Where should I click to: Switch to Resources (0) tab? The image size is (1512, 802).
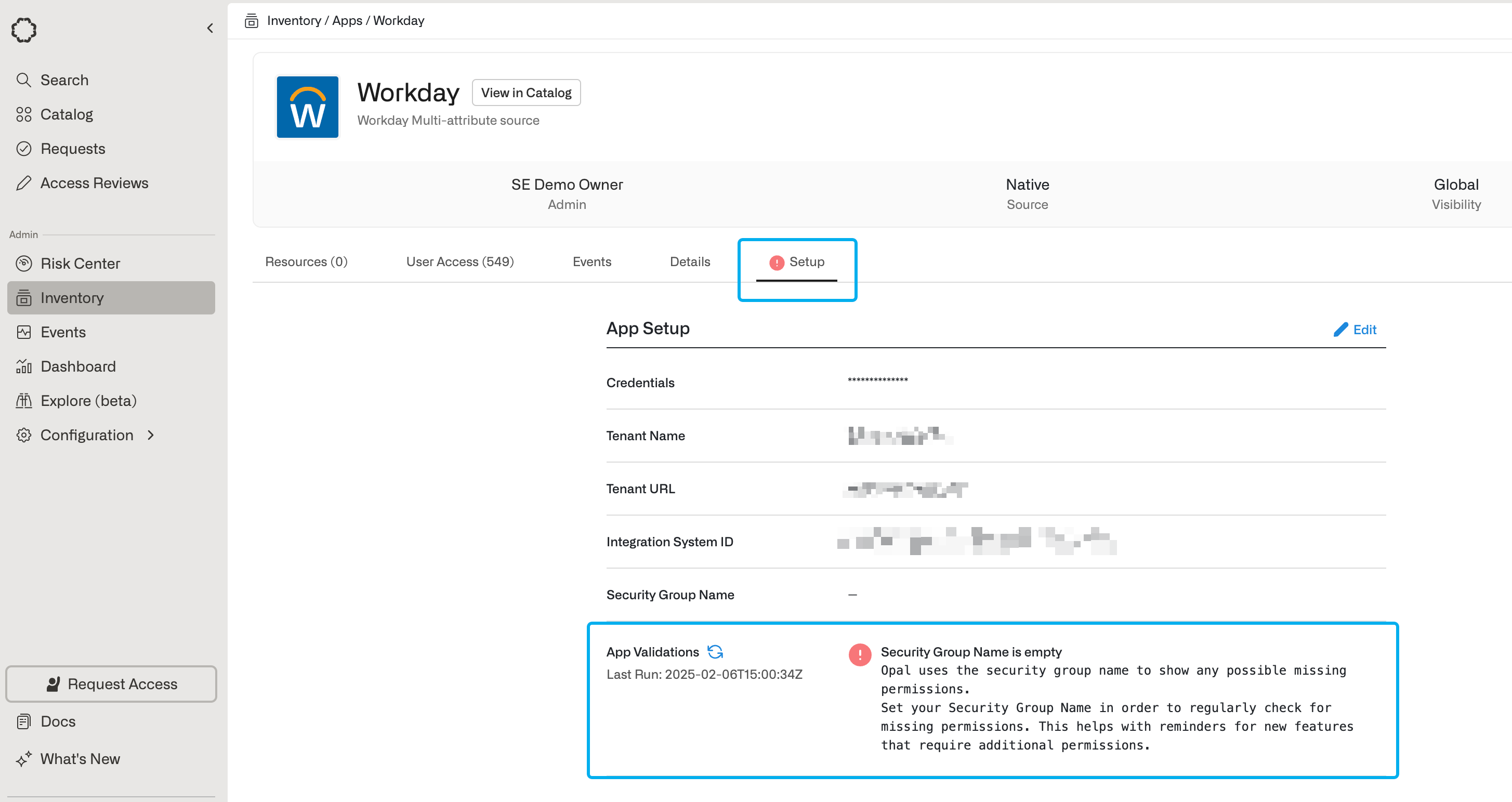306,262
